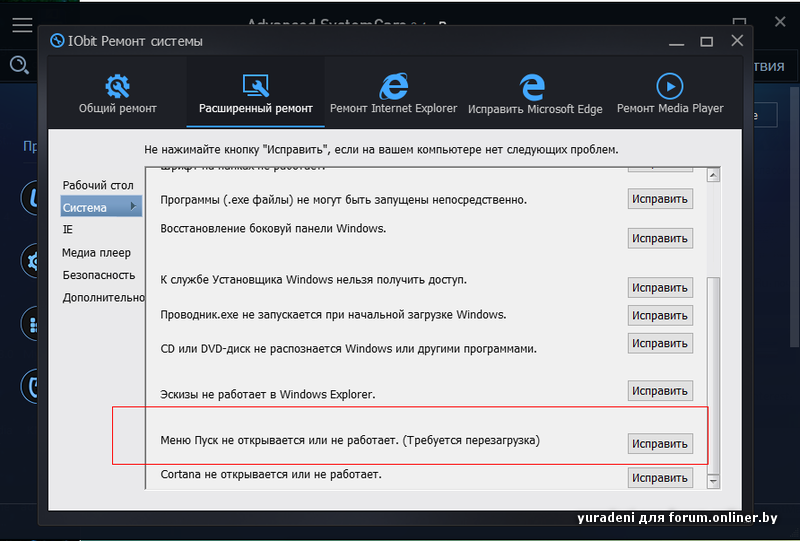
Task: Select Система category
Action: click(101, 207)
